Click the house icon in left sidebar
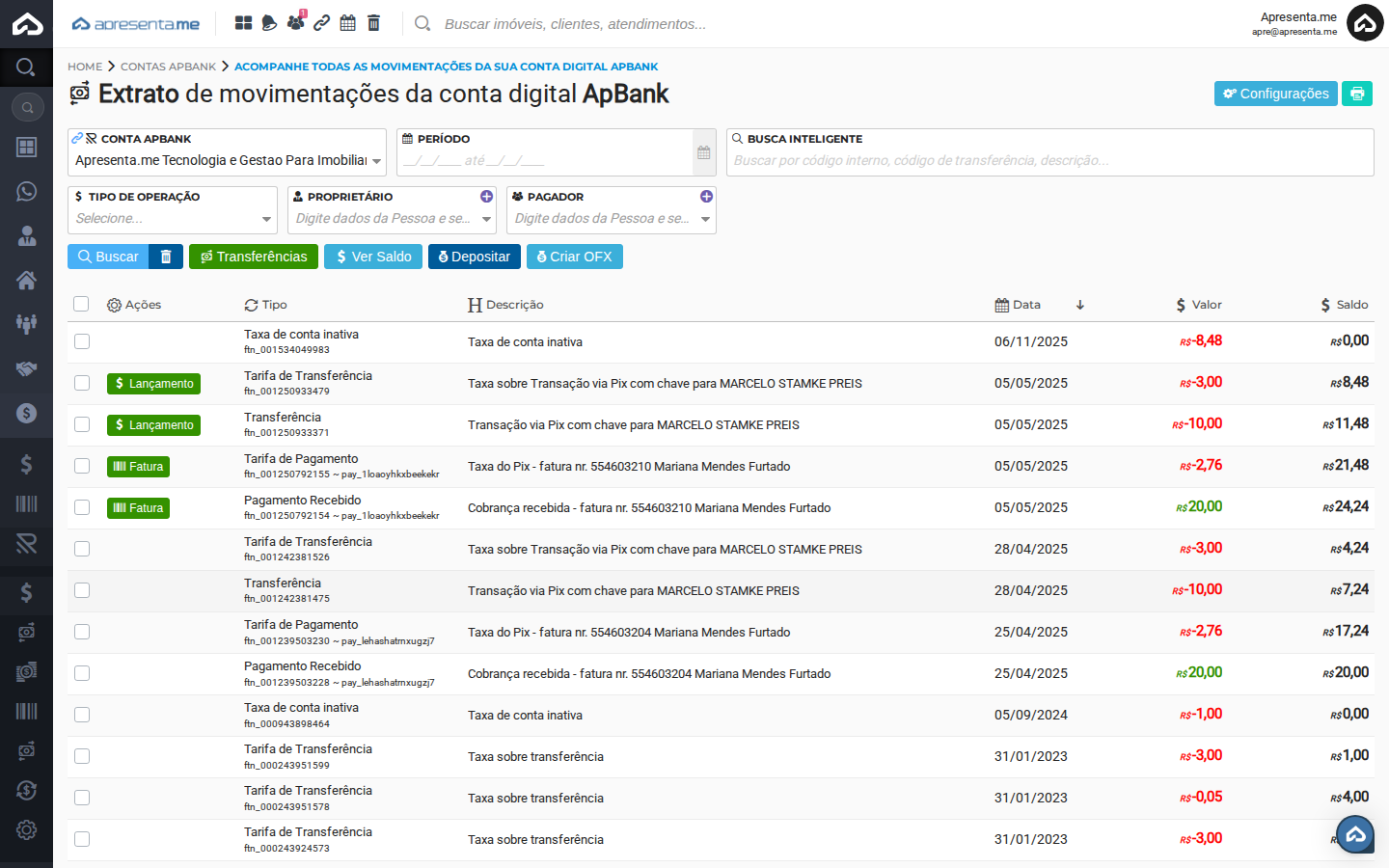The width and height of the screenshot is (1389, 868). (x=26, y=280)
